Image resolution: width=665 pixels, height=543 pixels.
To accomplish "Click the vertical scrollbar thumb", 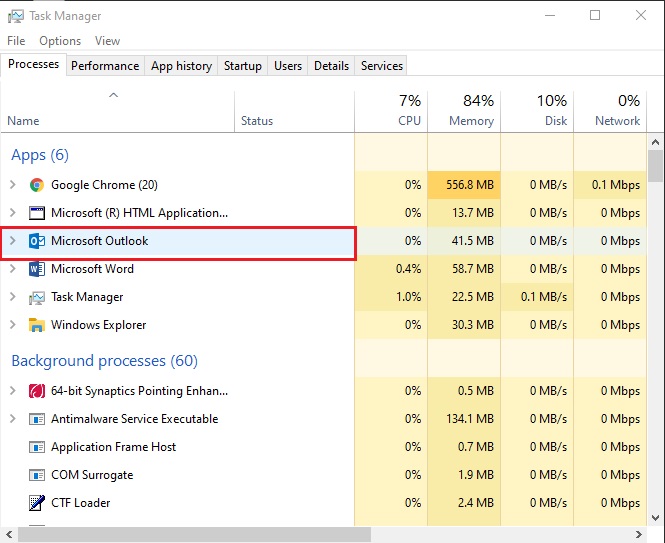I will click(655, 166).
